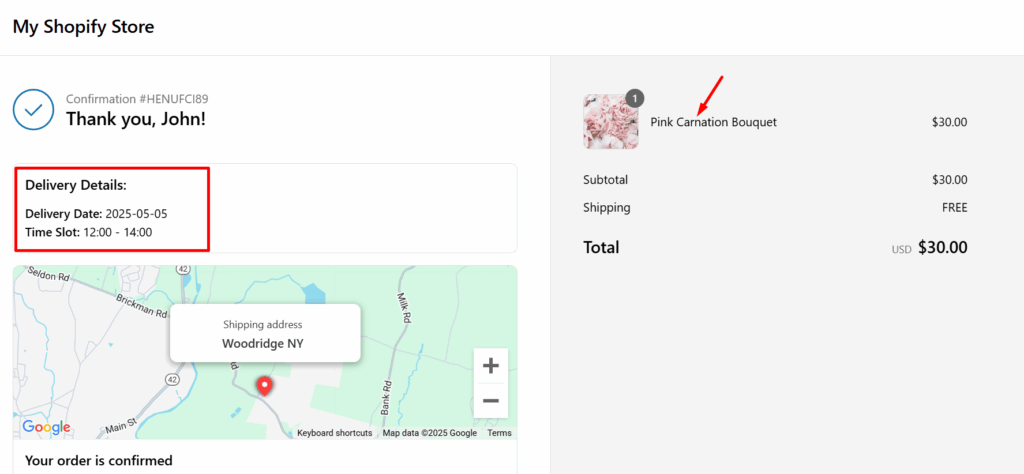This screenshot has width=1024, height=474.
Task: Click the Pink Carnation Bouquet product name
Action: pos(713,122)
